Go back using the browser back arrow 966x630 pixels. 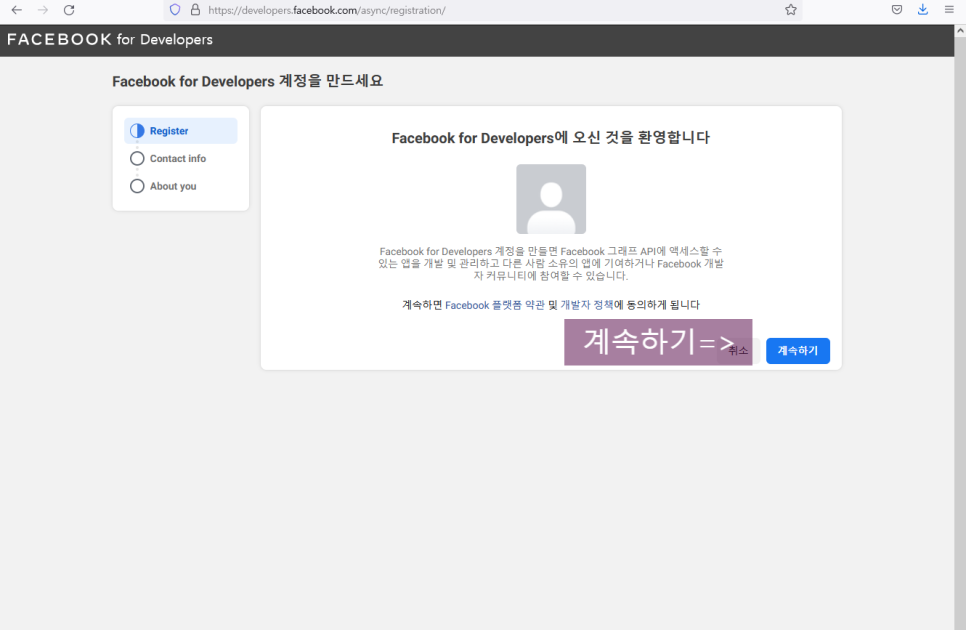click(17, 10)
